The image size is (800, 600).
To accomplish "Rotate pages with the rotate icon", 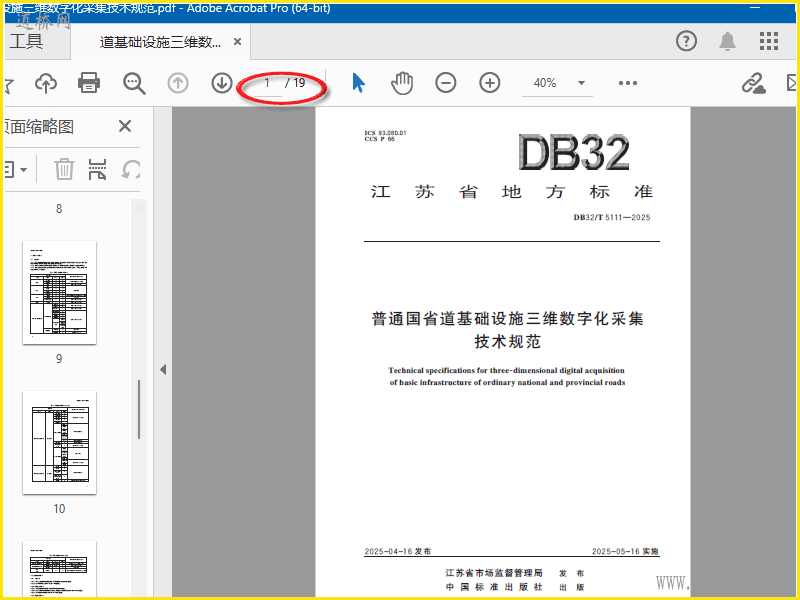I will tap(131, 169).
